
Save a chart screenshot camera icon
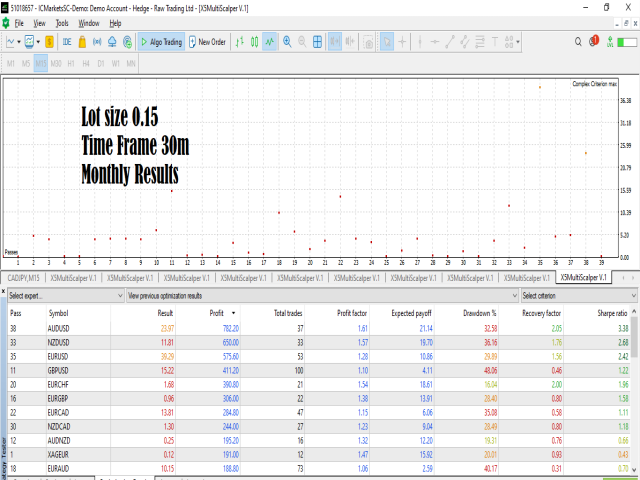[x=368, y=42]
